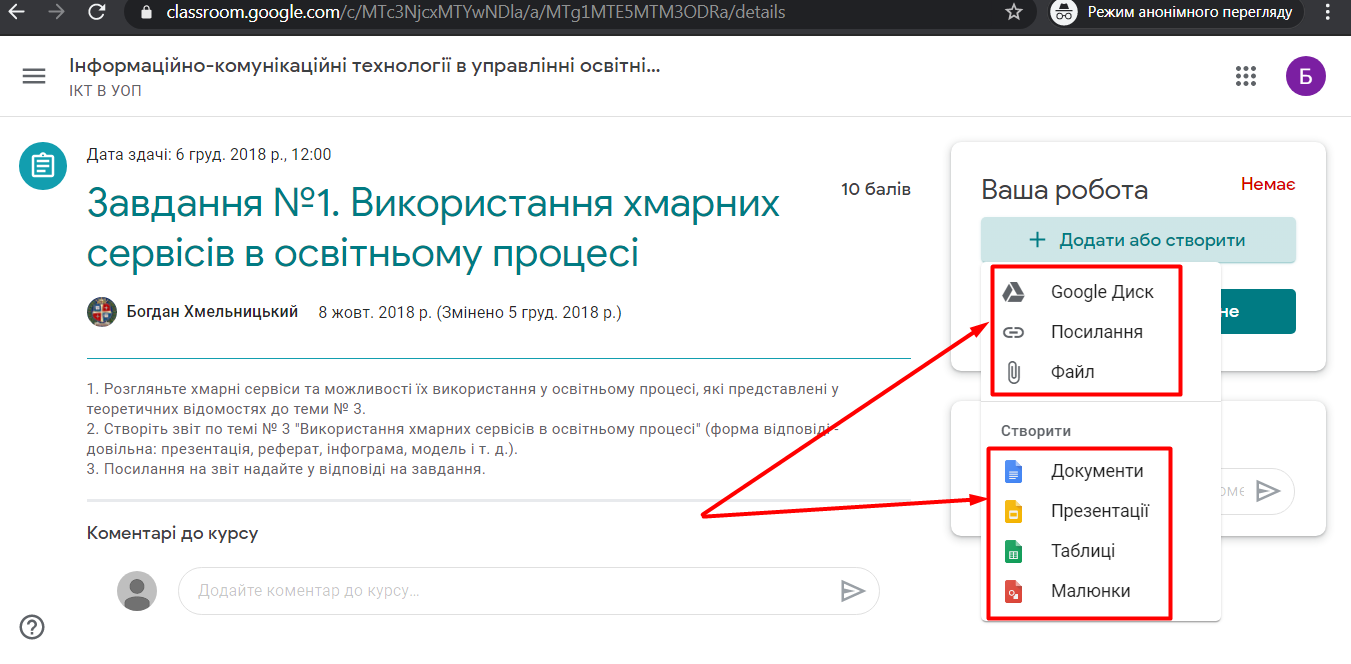Click the Ваша робота heading

pos(1064,190)
